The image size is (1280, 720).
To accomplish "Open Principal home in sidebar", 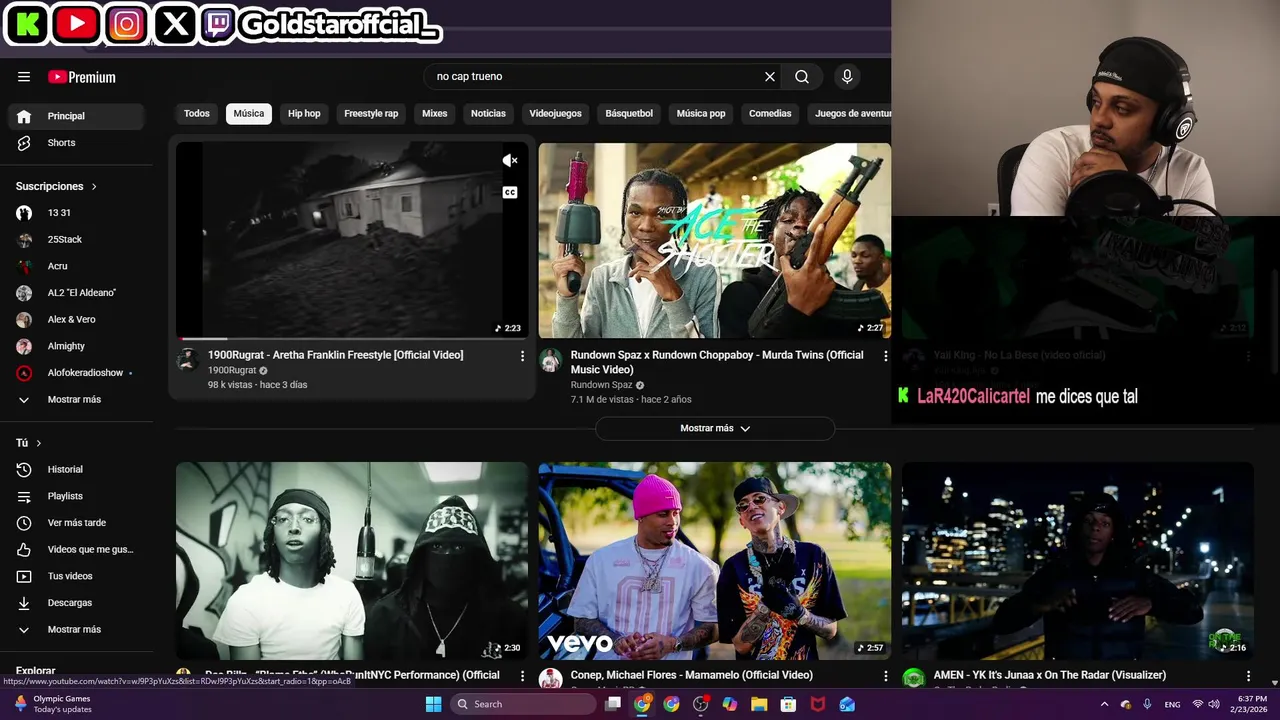I will pos(76,116).
